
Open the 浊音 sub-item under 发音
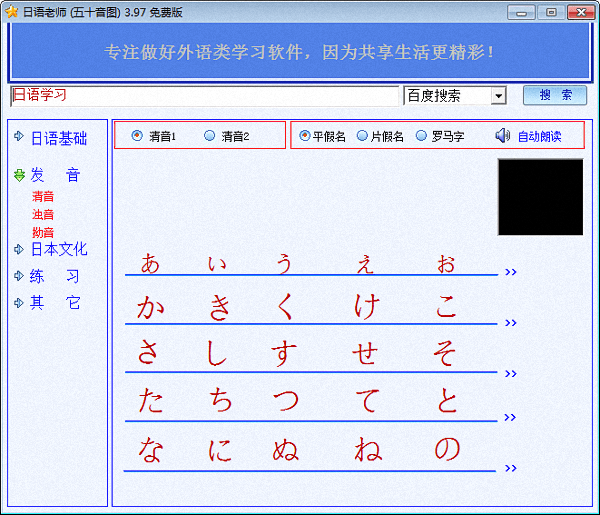coord(43,214)
